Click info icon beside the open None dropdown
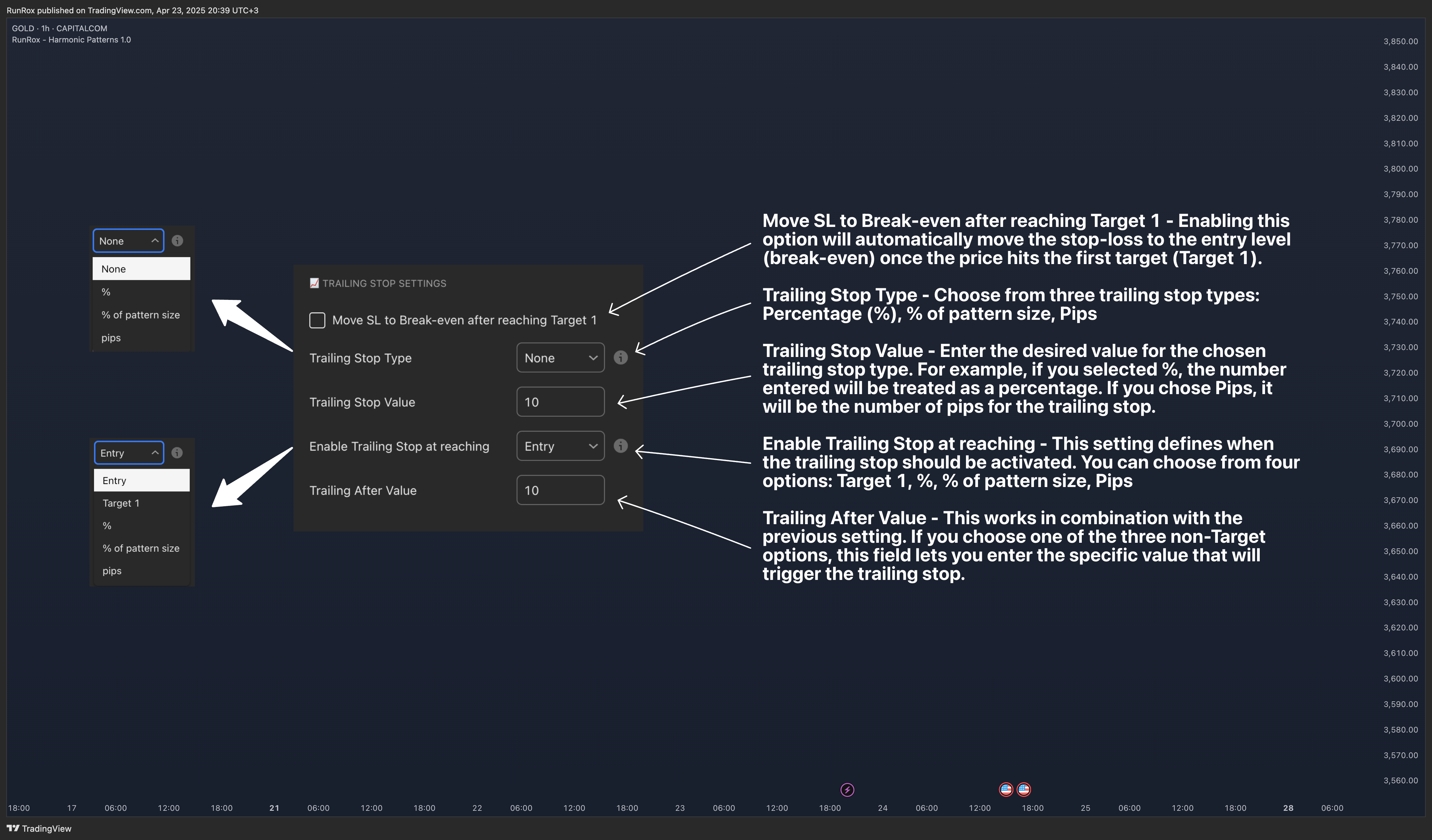The width and height of the screenshot is (1432, 840). click(x=177, y=241)
